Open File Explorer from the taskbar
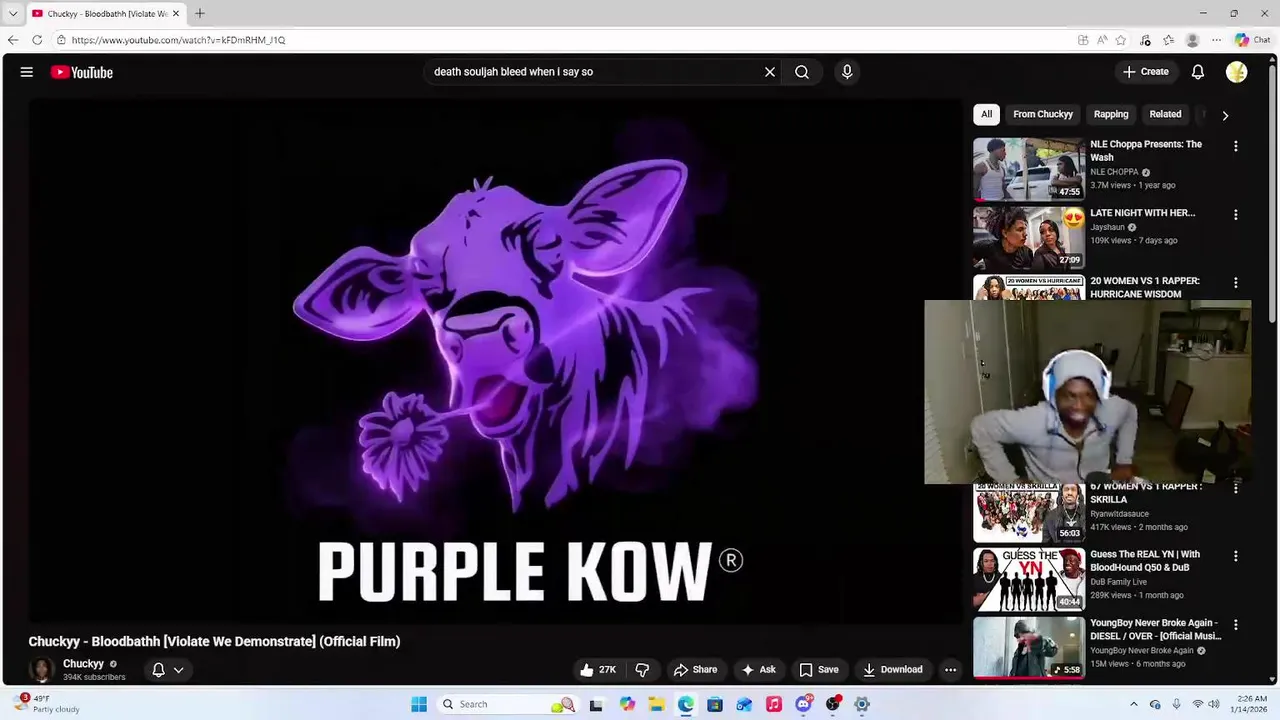Screen dimensions: 1280x720 (656, 704)
